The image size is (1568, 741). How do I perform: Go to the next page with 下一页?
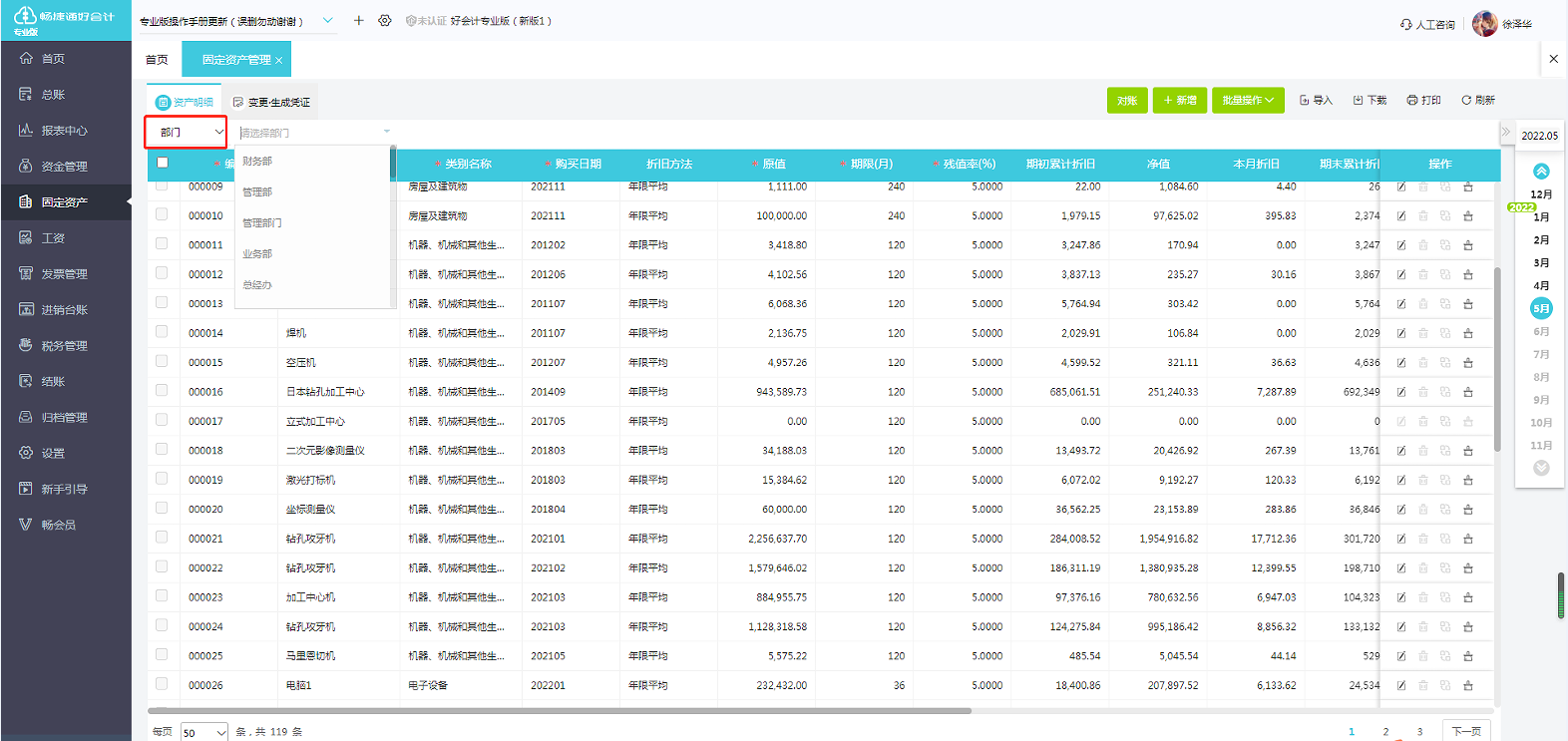tap(1465, 731)
